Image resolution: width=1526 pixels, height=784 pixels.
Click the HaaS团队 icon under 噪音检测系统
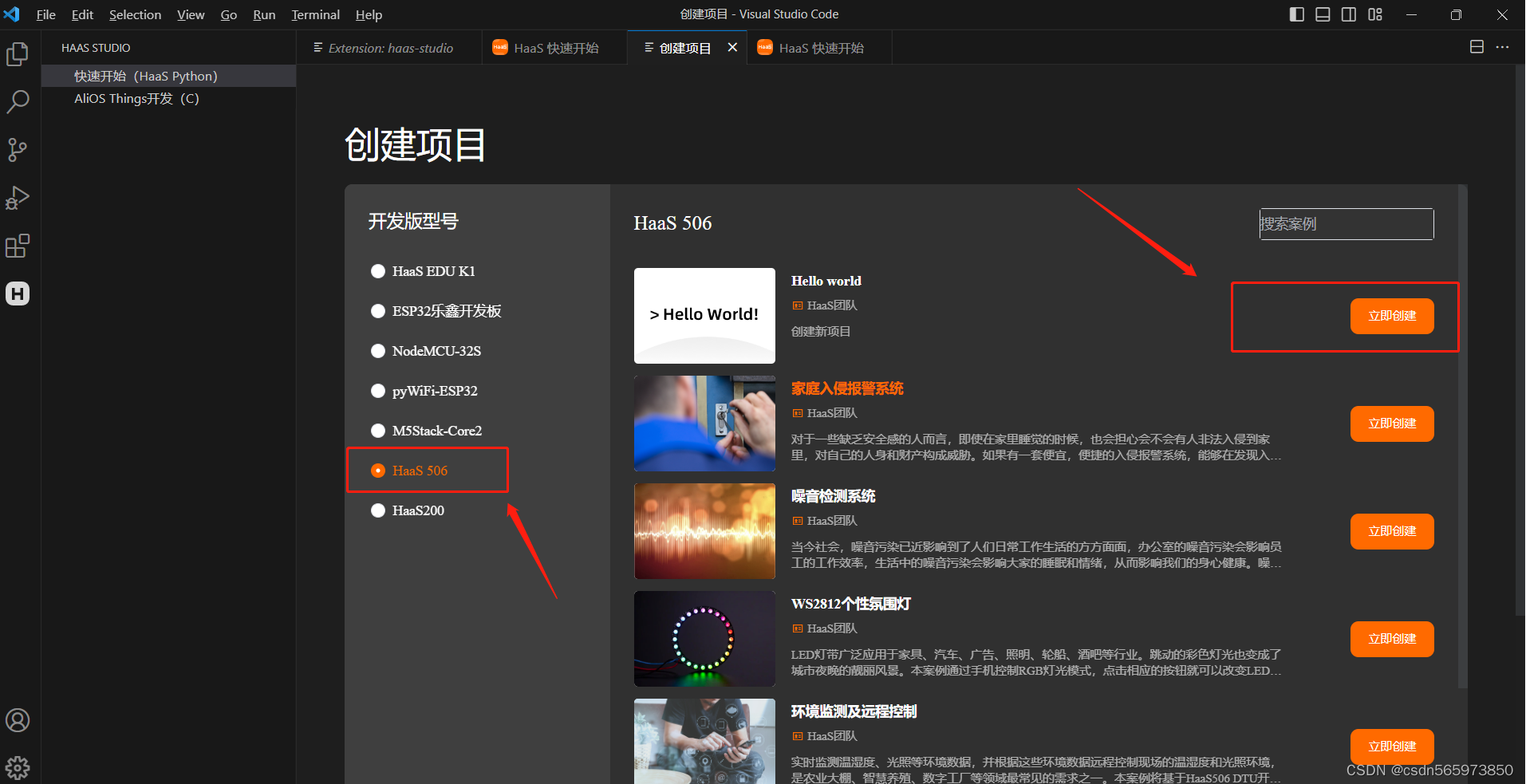797,521
